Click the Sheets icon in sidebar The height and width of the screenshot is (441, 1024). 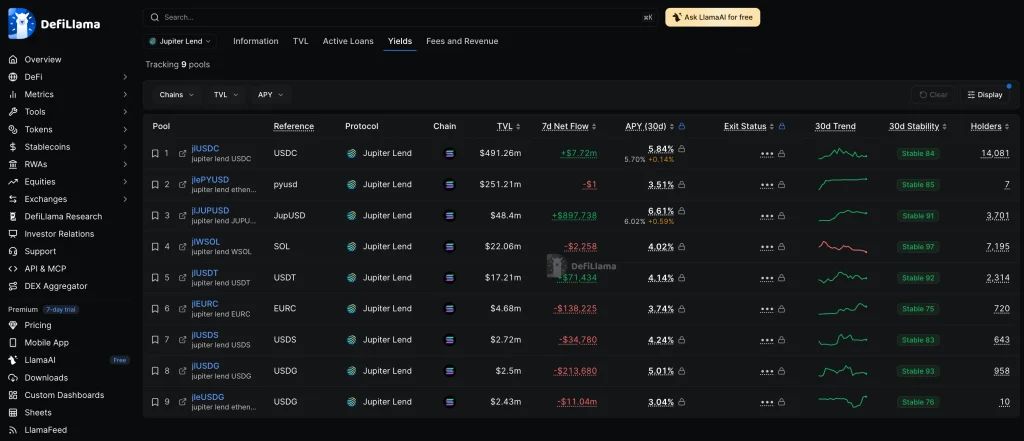coord(12,412)
